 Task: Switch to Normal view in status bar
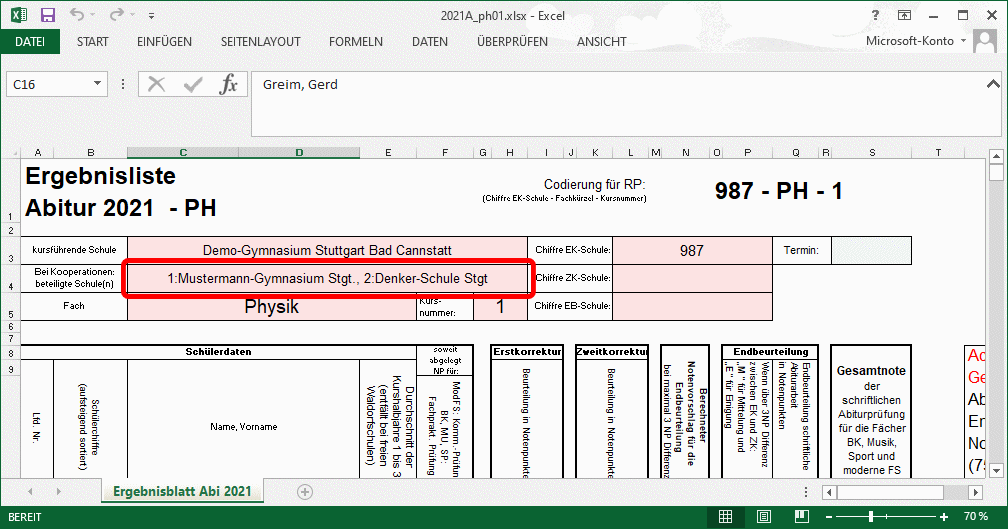point(727,516)
